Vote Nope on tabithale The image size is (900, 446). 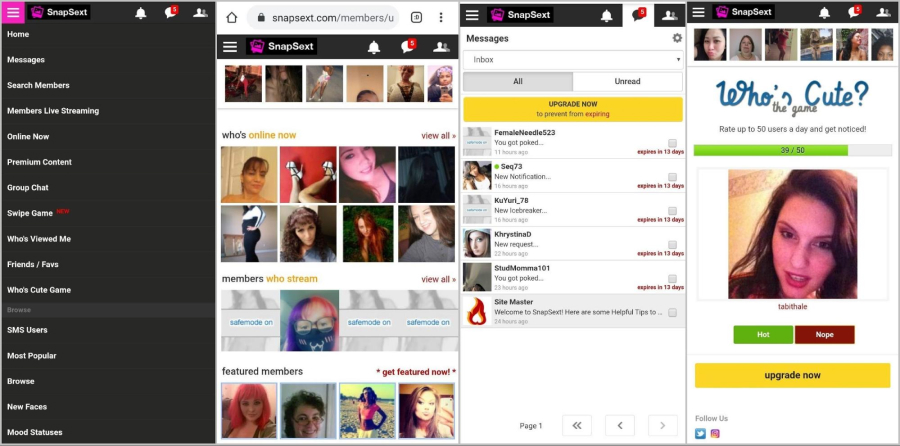[x=824, y=335]
